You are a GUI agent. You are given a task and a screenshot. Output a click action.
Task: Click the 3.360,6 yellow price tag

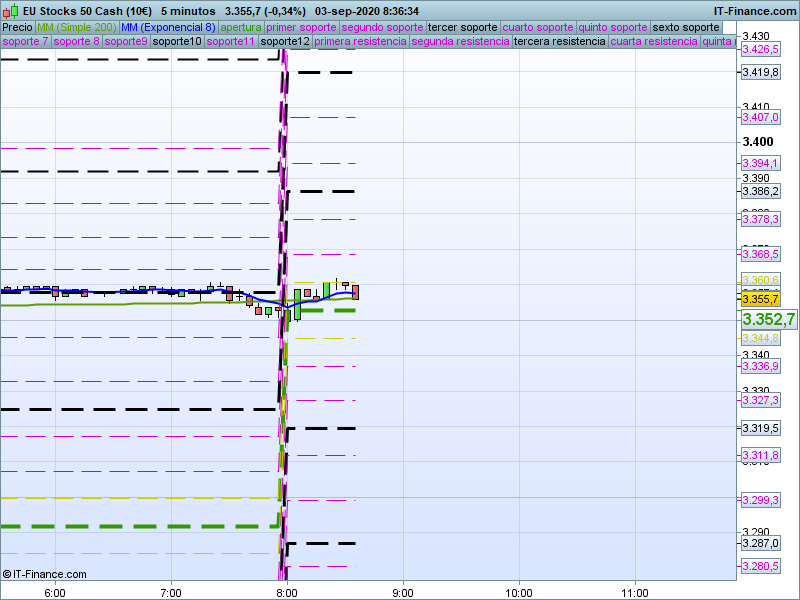pos(760,280)
